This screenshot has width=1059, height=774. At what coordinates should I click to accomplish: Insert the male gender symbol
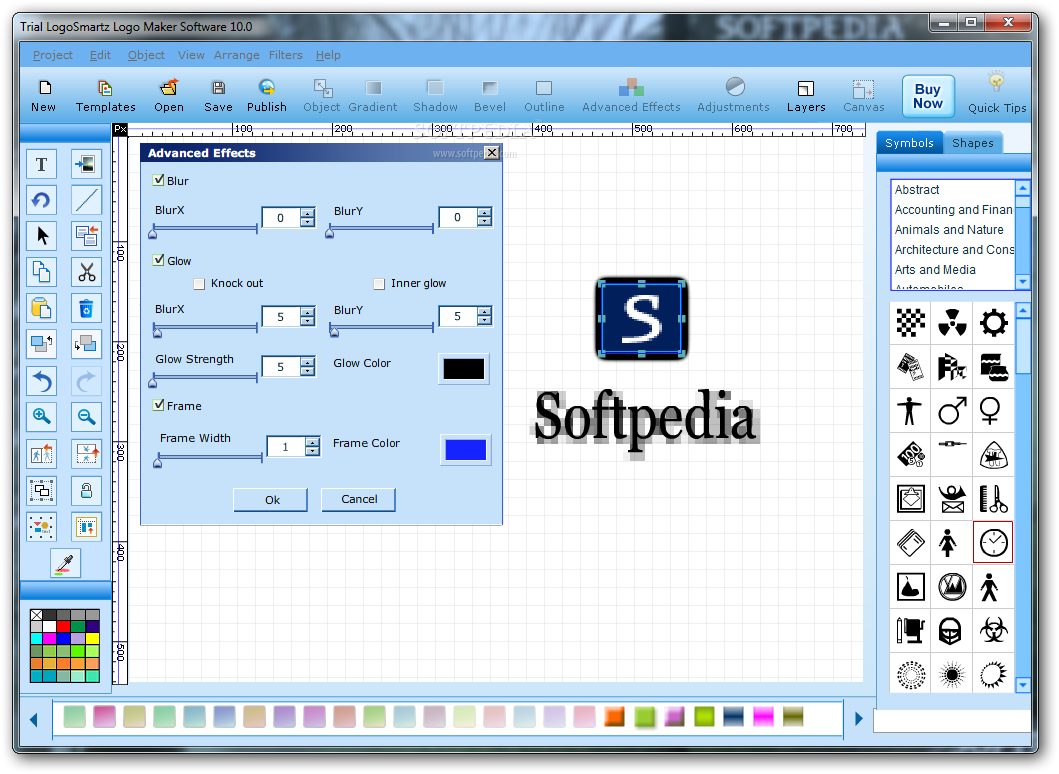(952, 410)
